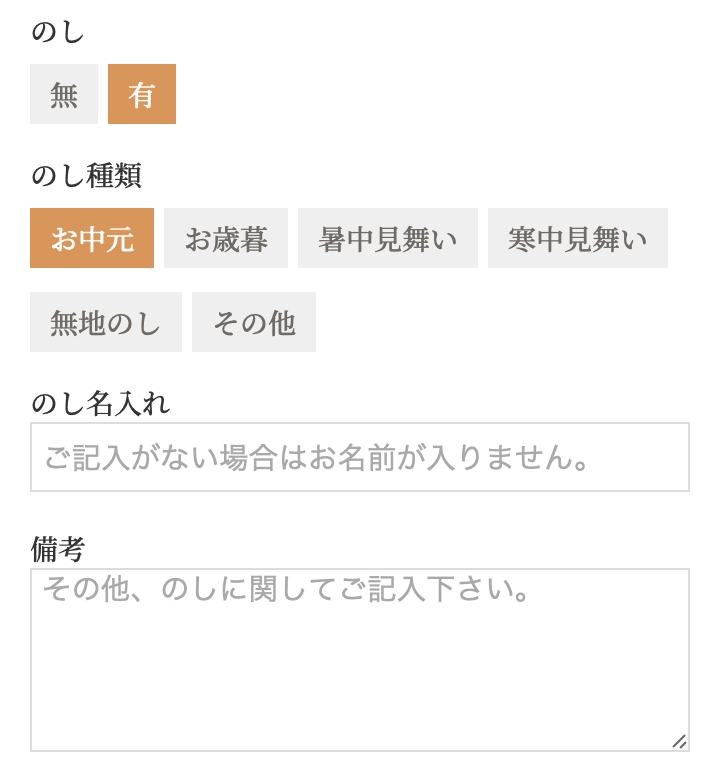Image resolution: width=716 pixels, height=776 pixels.
Task: Select 有 for the のし option
Action: [x=142, y=94]
